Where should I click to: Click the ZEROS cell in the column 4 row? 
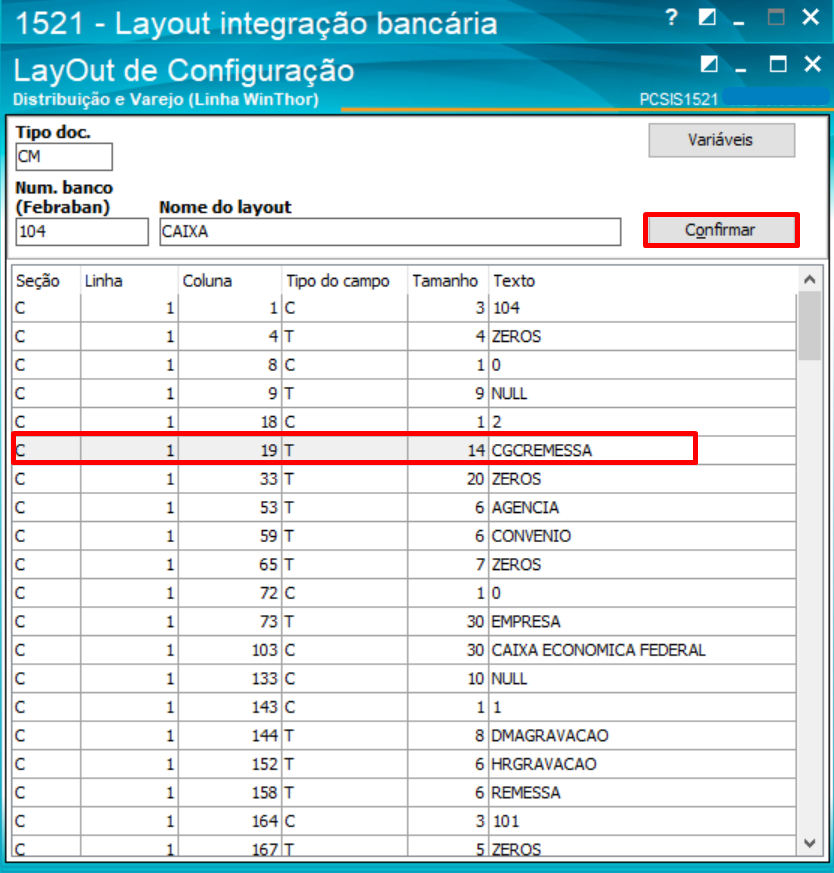pos(642,336)
